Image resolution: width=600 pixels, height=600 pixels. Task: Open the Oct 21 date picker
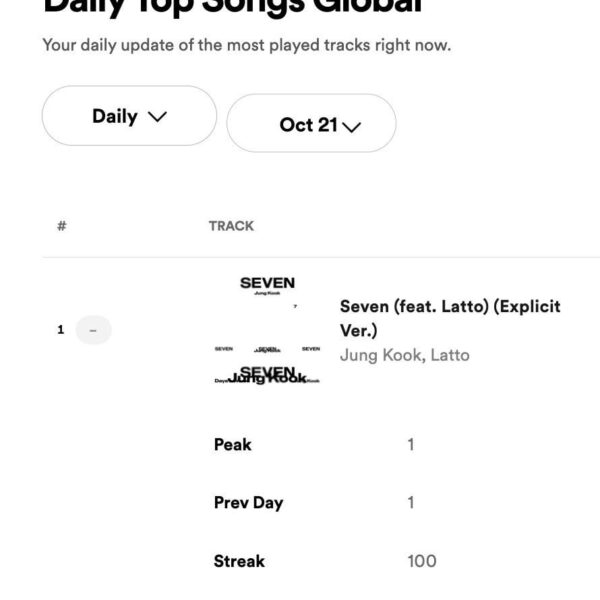coord(310,124)
